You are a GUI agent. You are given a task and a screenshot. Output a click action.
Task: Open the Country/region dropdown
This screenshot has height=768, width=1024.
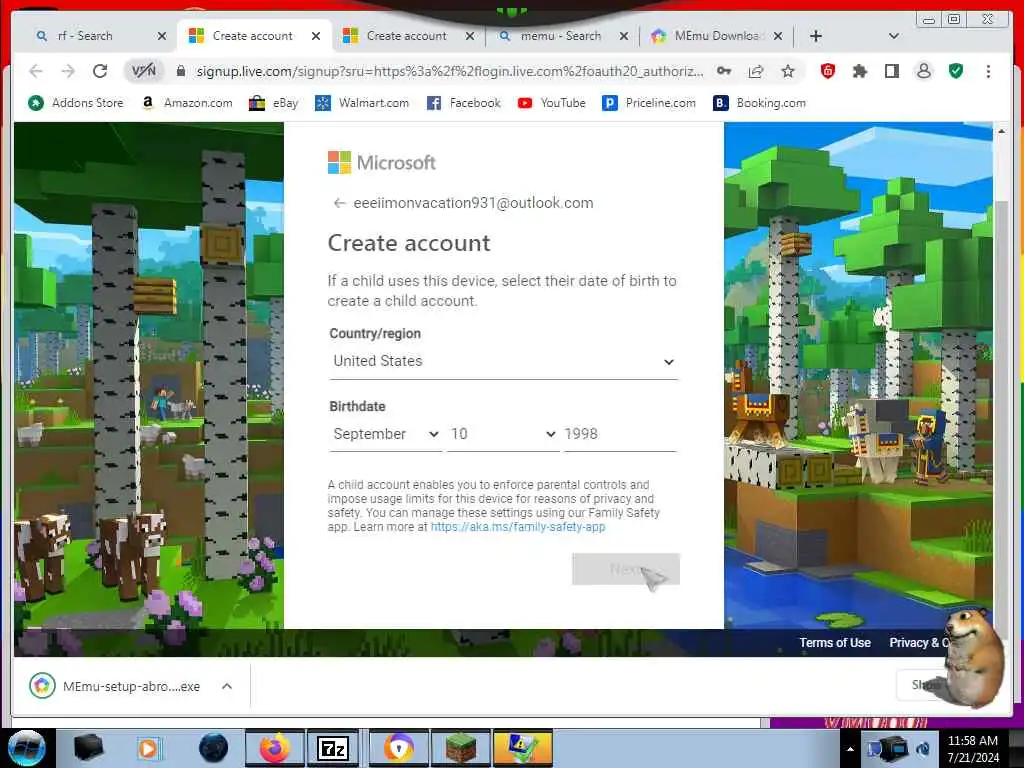503,361
